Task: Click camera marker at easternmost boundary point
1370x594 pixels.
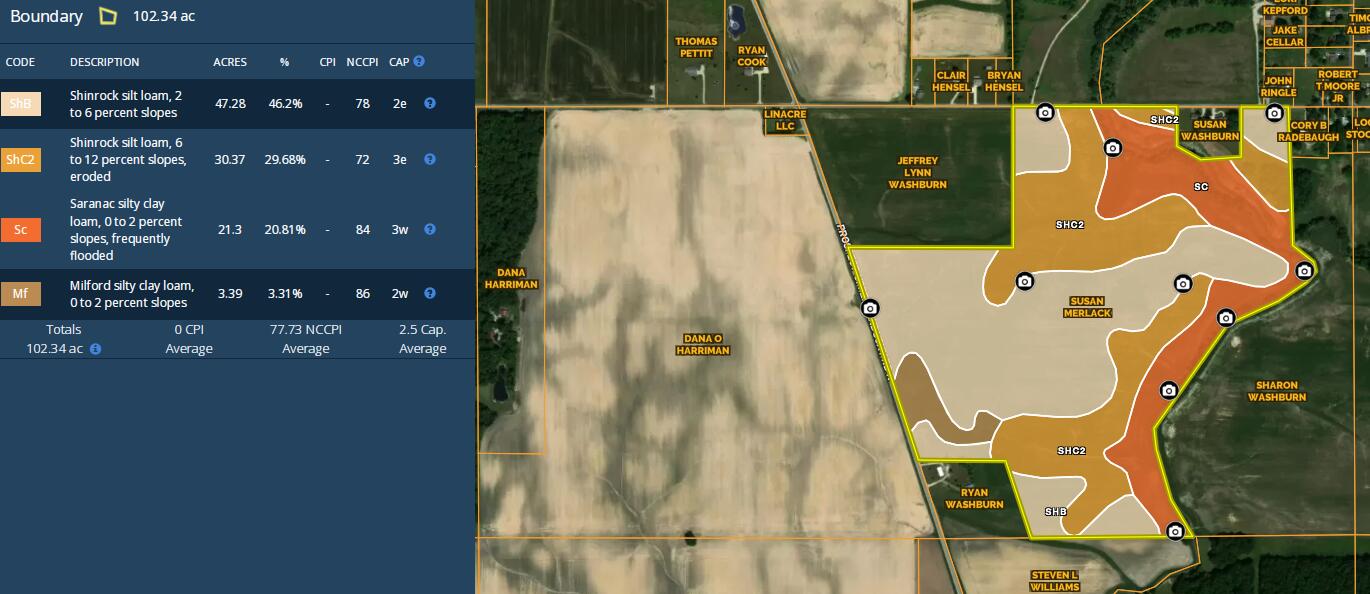Action: pyautogui.click(x=1304, y=270)
